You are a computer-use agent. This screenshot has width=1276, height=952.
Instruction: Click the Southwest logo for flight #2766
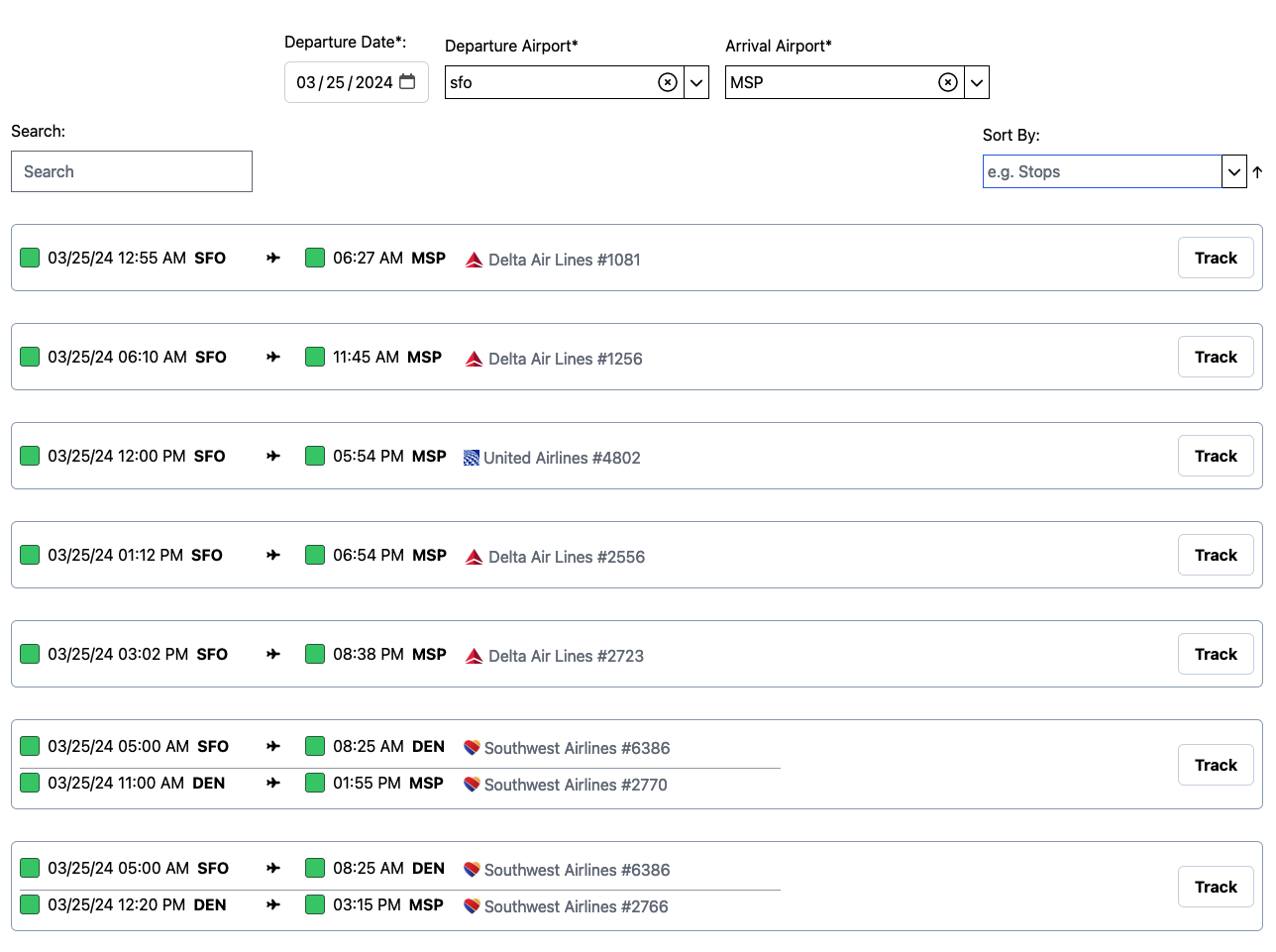tap(472, 906)
